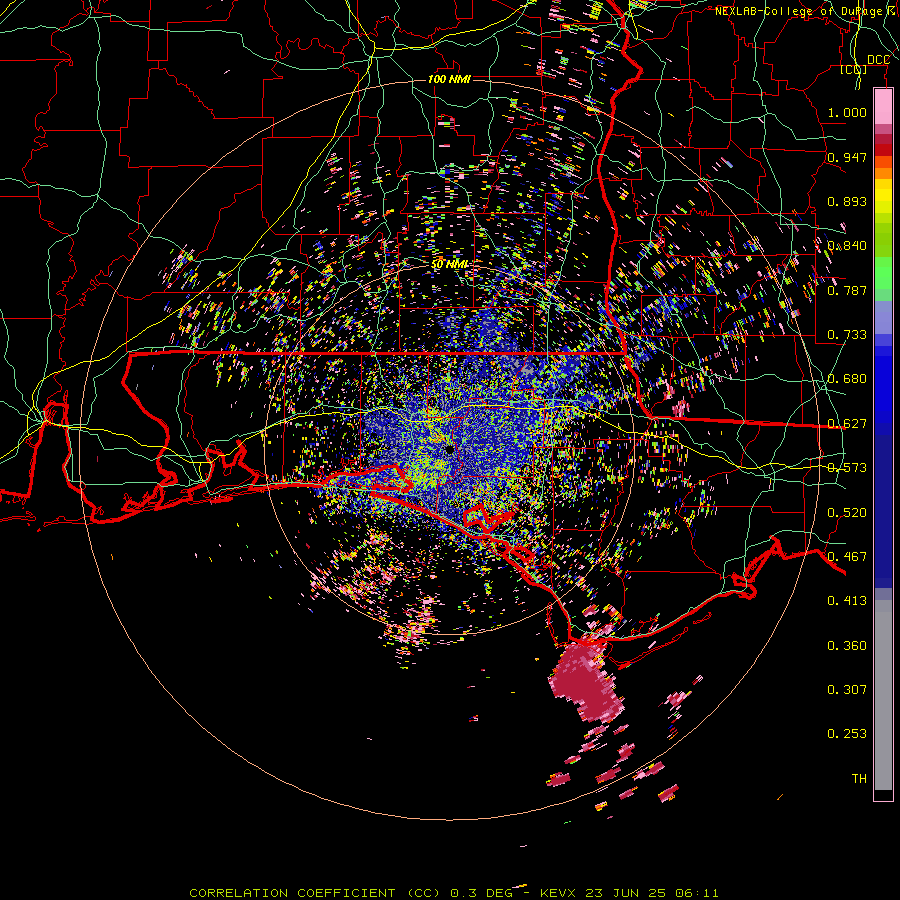Click the CORRELATION COEFFICIENT caption text
The width and height of the screenshot is (900, 900).
click(292, 893)
